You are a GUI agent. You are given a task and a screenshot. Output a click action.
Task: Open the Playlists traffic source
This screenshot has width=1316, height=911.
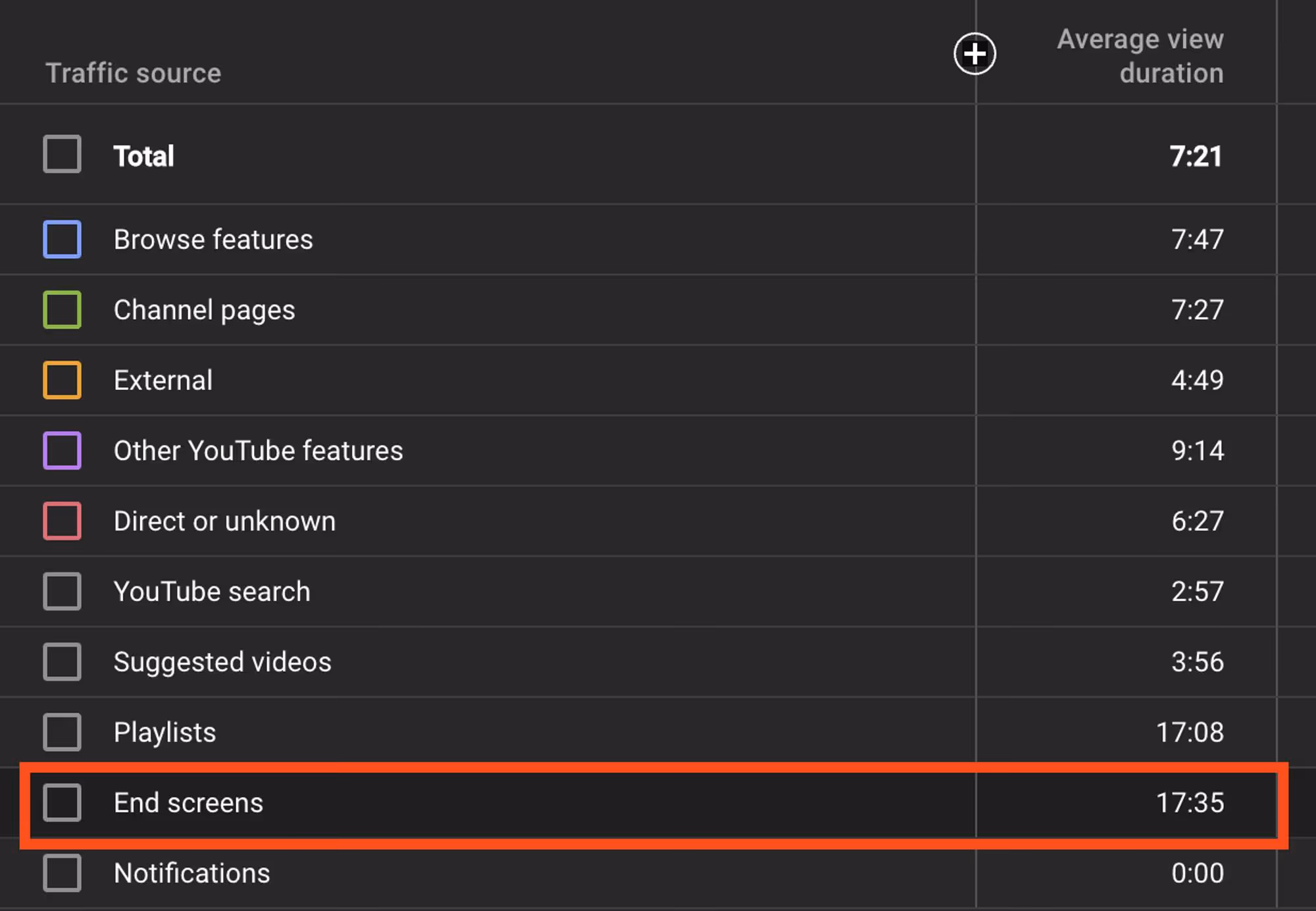(165, 733)
